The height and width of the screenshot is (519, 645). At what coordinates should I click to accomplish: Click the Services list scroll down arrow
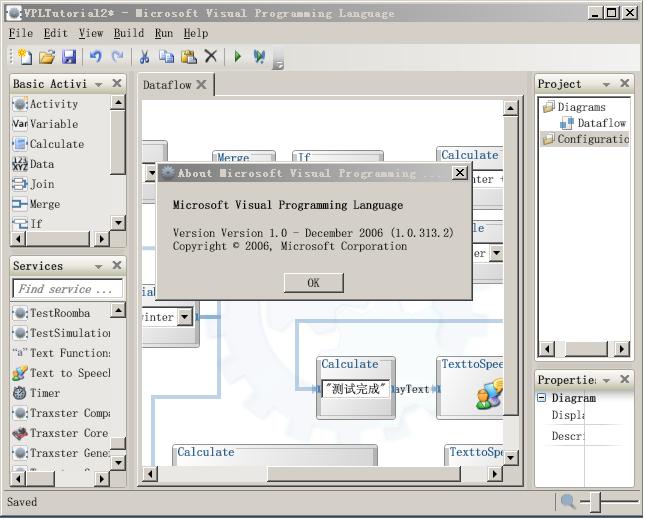point(118,462)
